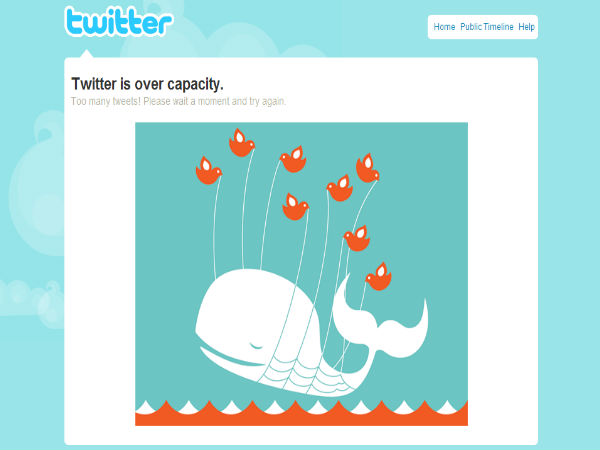The width and height of the screenshot is (600, 450).
Task: Click the faint cloud bird in the left background
Action: pos(36,184)
